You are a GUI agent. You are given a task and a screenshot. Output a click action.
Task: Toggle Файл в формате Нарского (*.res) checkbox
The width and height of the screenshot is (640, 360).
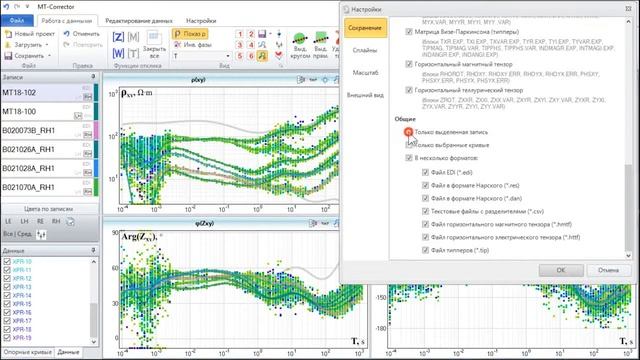[x=425, y=185]
